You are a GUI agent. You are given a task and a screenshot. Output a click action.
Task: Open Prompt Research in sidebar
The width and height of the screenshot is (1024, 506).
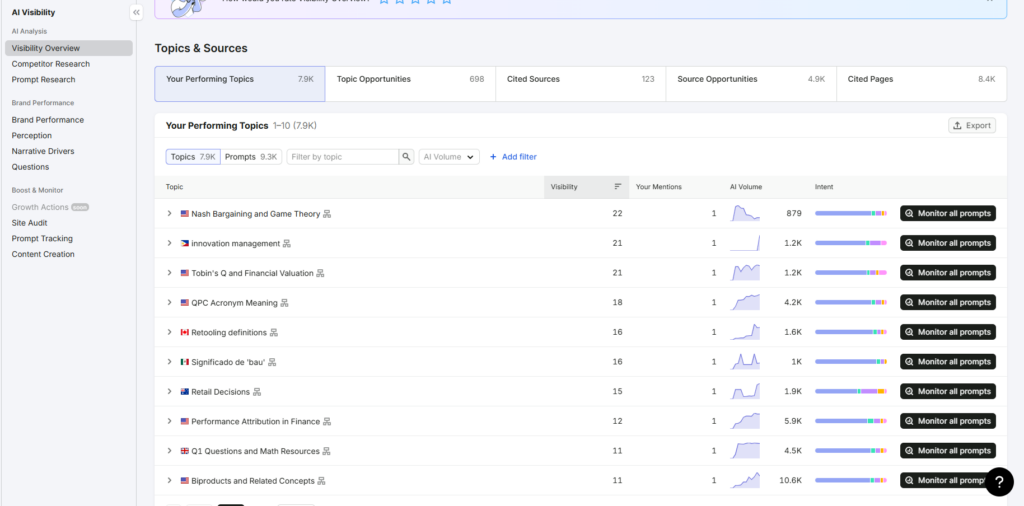(43, 80)
